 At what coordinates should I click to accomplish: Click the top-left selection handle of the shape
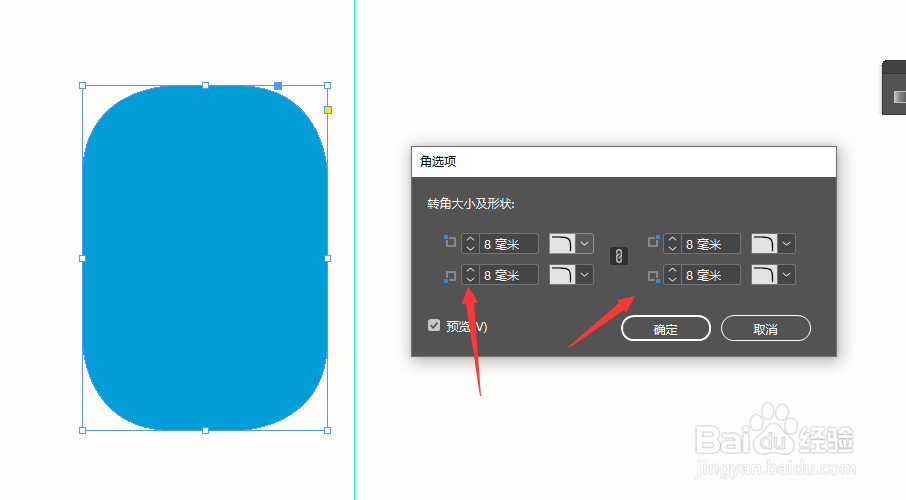click(x=83, y=86)
